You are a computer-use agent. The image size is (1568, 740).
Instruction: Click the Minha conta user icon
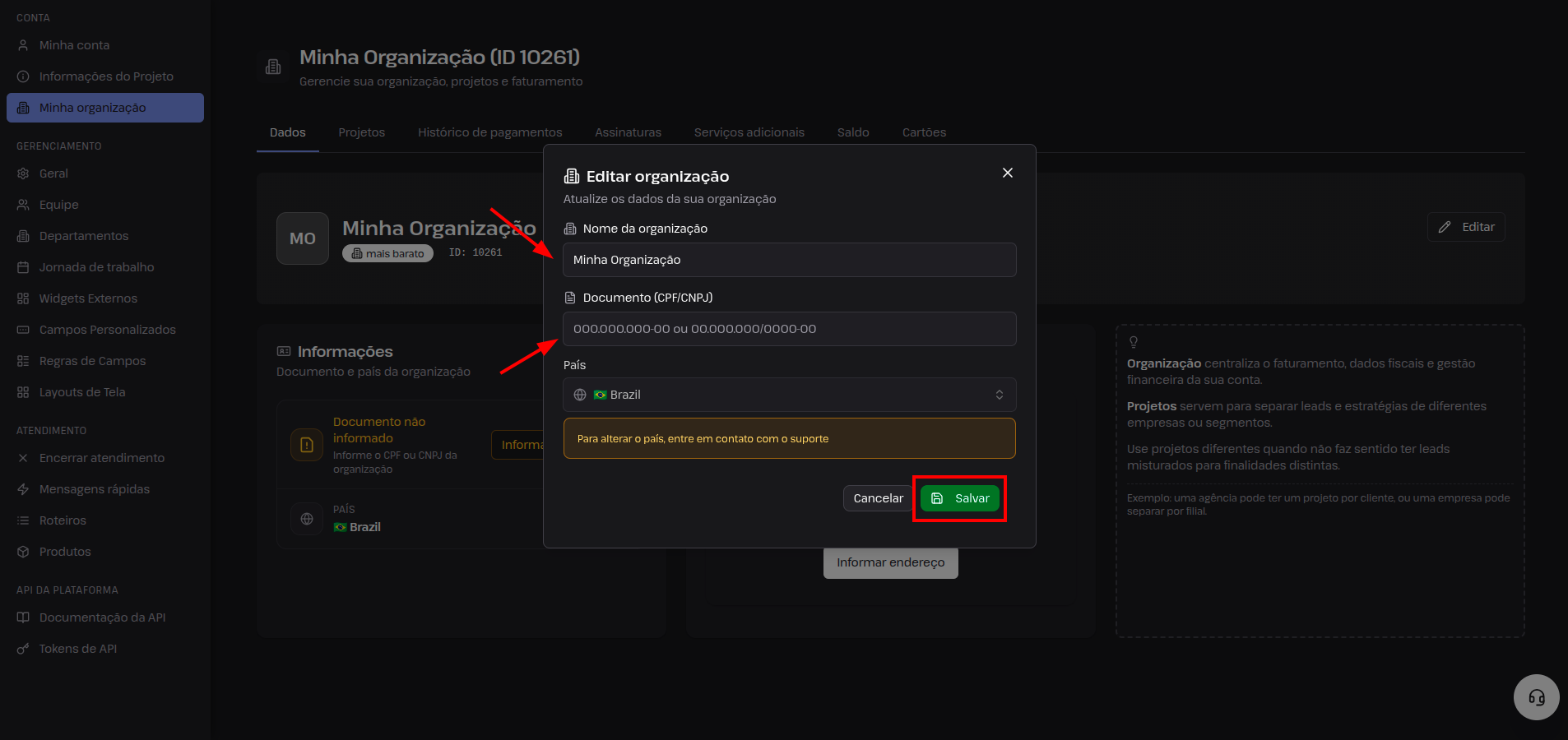coord(23,45)
